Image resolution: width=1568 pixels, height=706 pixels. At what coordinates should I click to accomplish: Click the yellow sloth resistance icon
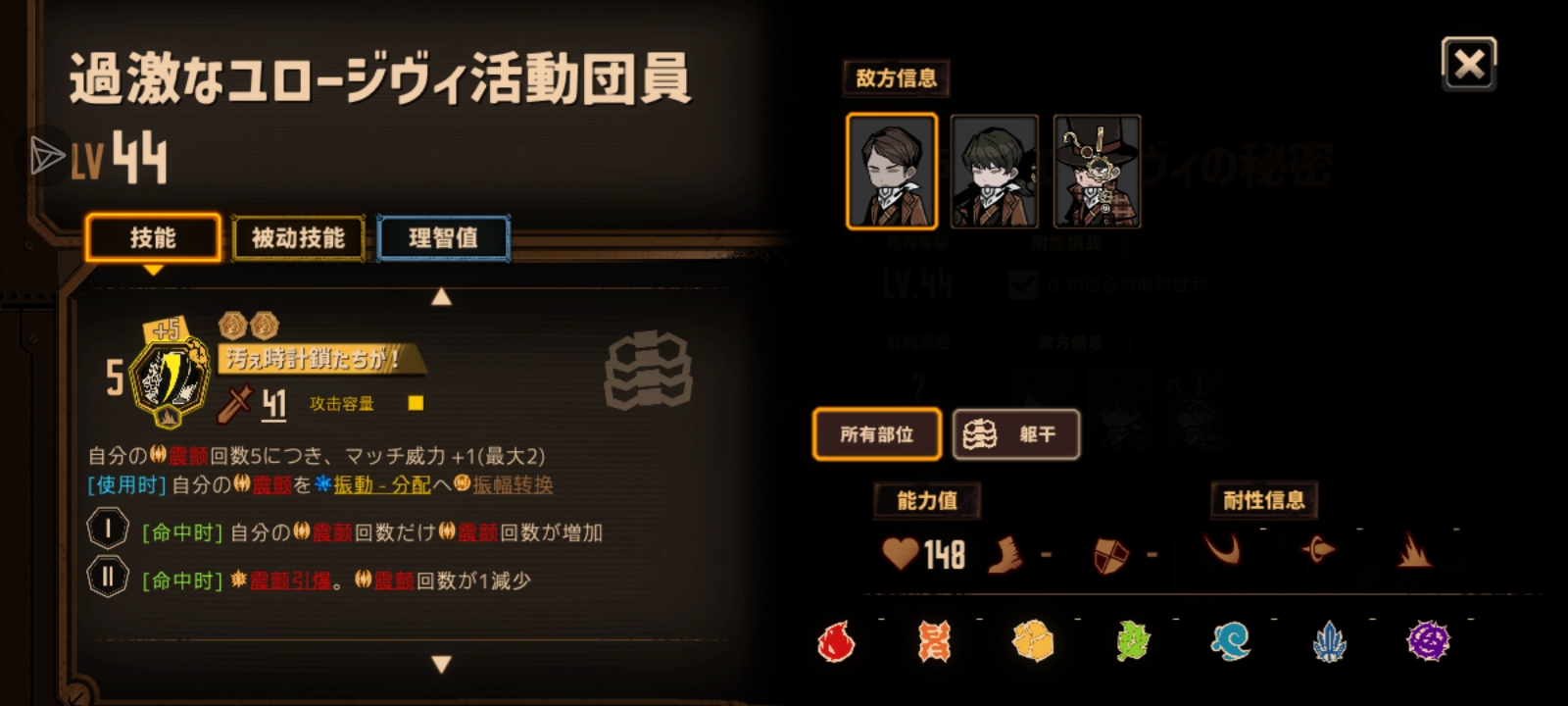click(x=1033, y=642)
